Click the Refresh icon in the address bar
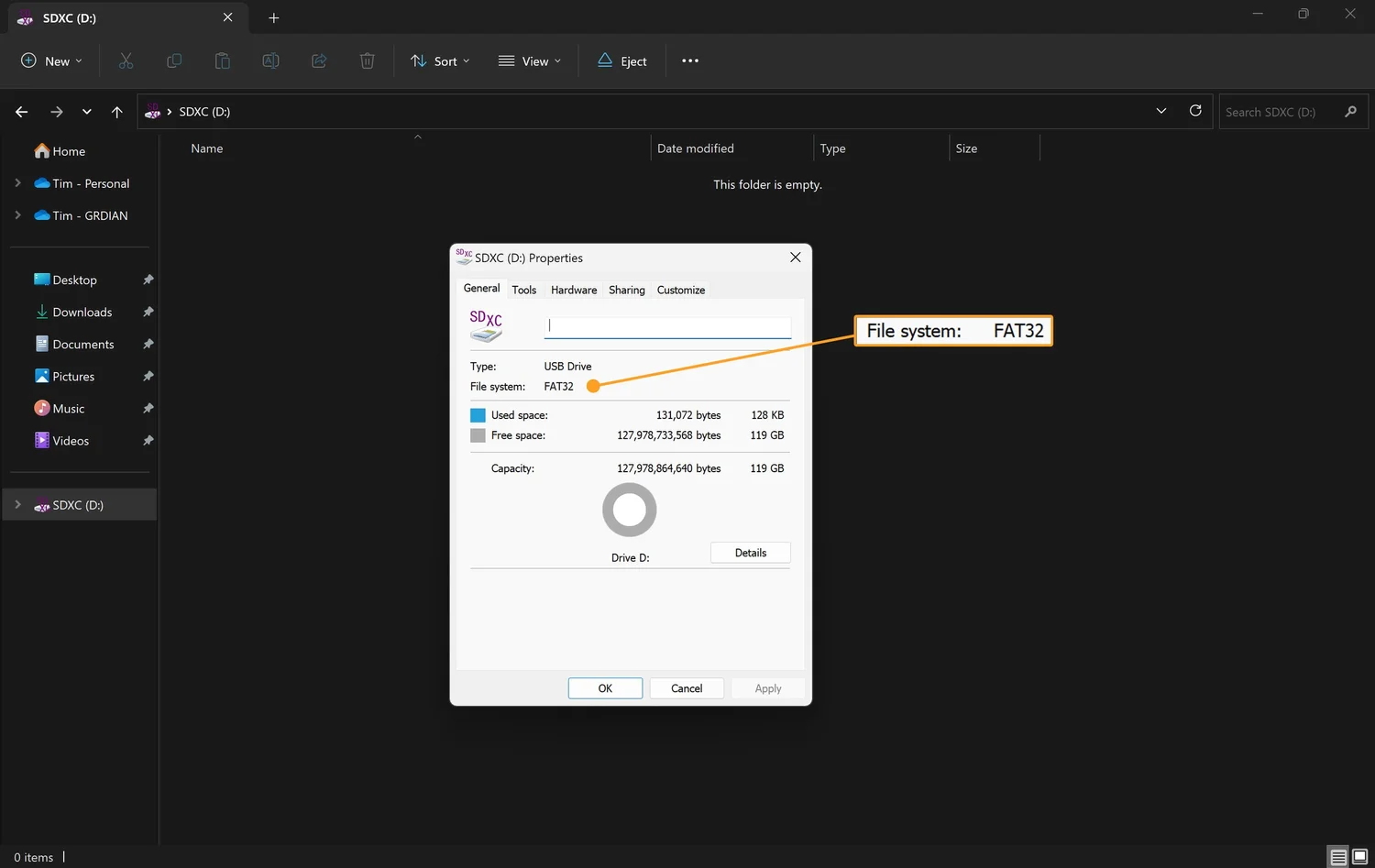This screenshot has width=1375, height=868. (1195, 111)
